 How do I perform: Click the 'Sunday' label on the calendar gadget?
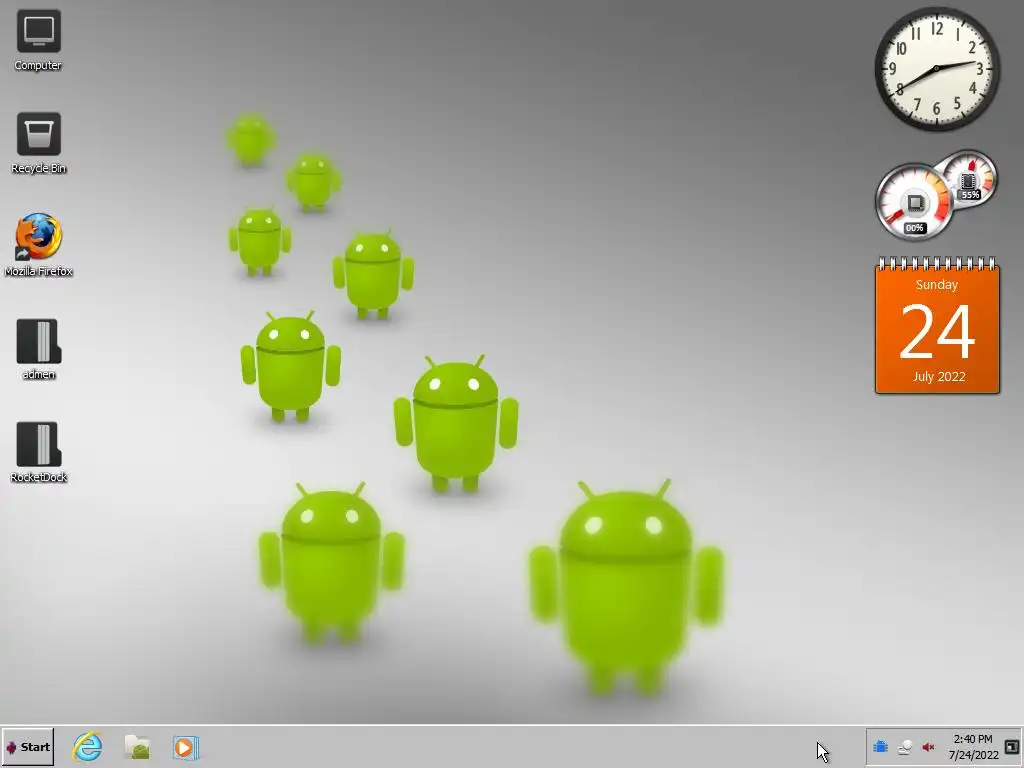[x=936, y=285]
